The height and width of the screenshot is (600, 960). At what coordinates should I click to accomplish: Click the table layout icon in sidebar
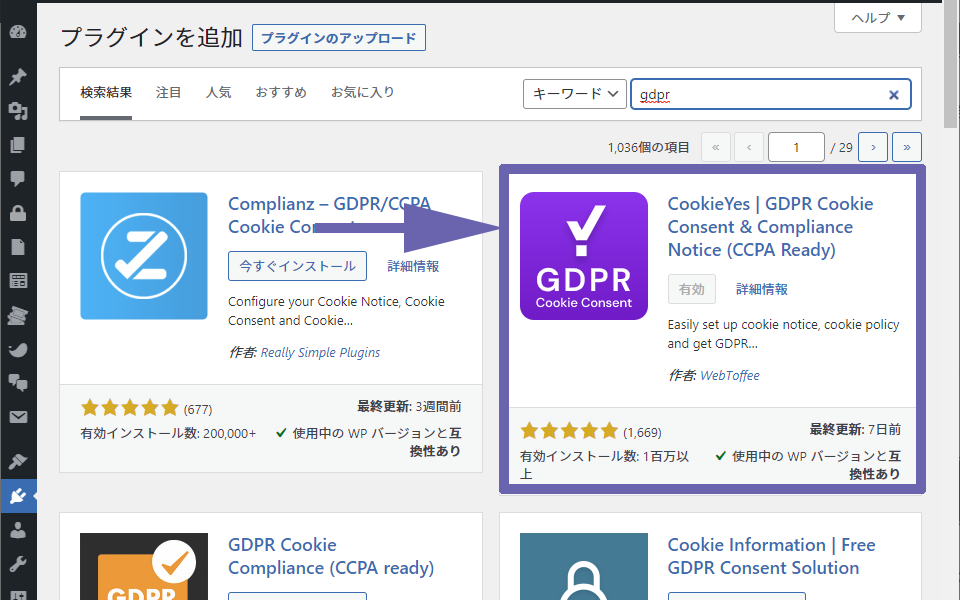pos(18,281)
